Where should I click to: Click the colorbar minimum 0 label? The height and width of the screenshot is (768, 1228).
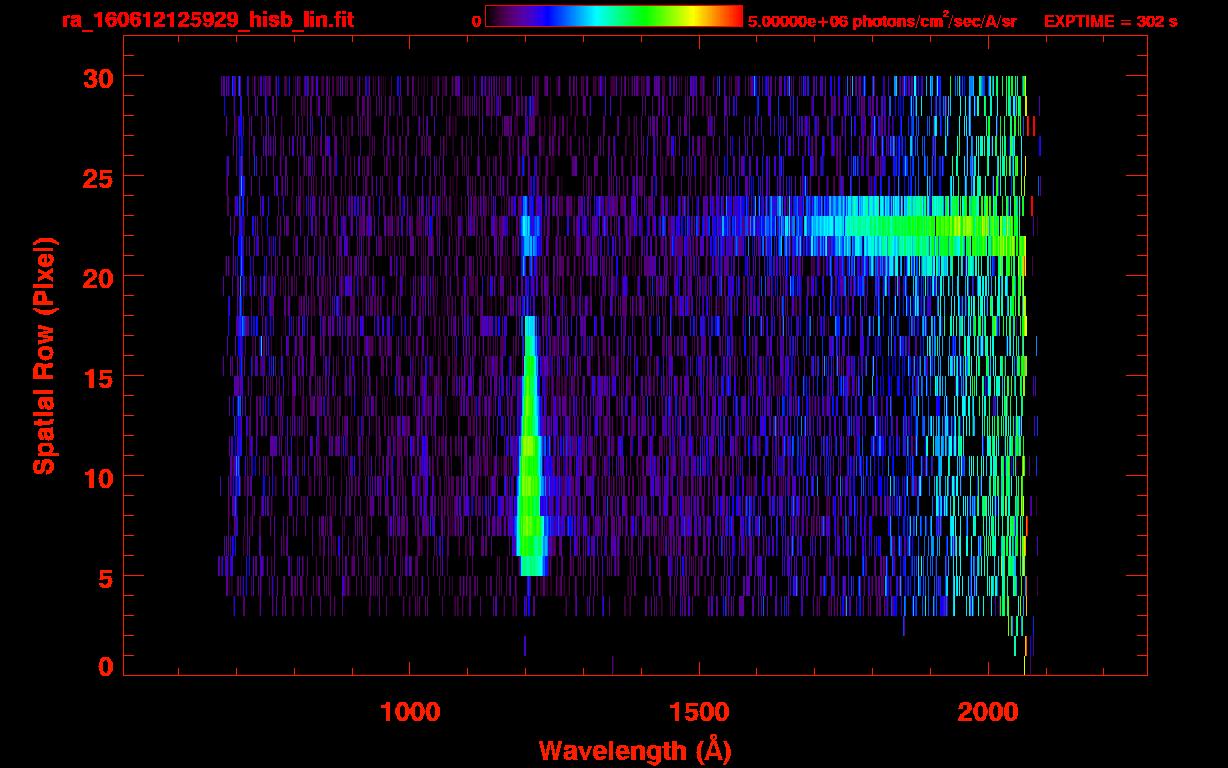point(476,21)
